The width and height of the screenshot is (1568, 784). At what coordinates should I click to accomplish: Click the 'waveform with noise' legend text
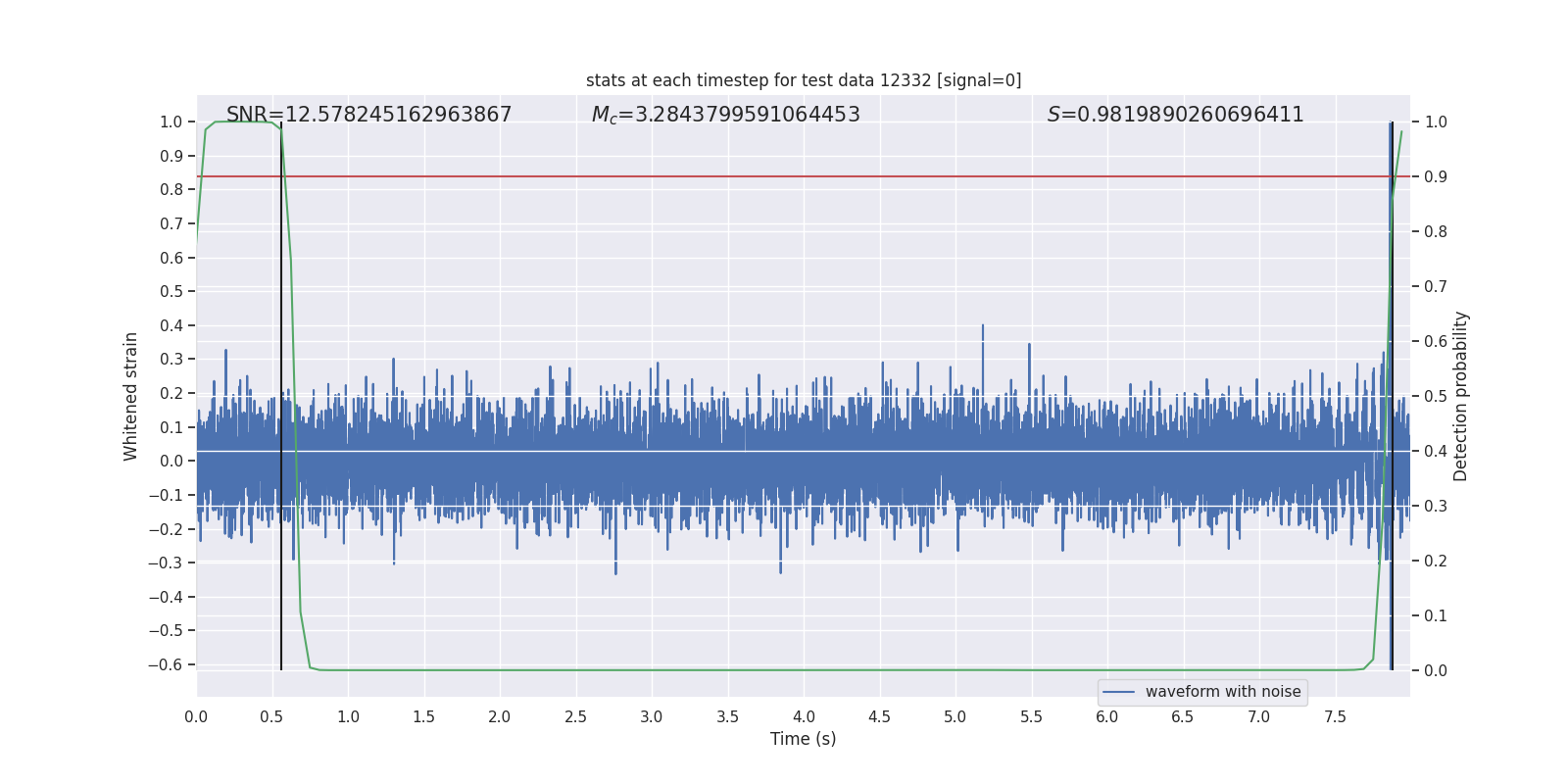(1223, 692)
